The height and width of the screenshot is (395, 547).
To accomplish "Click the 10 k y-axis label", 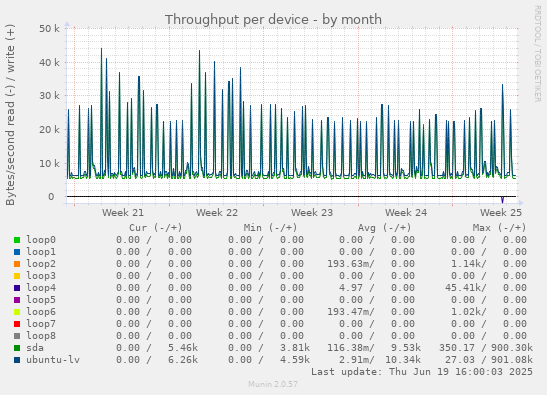I will point(49,163).
